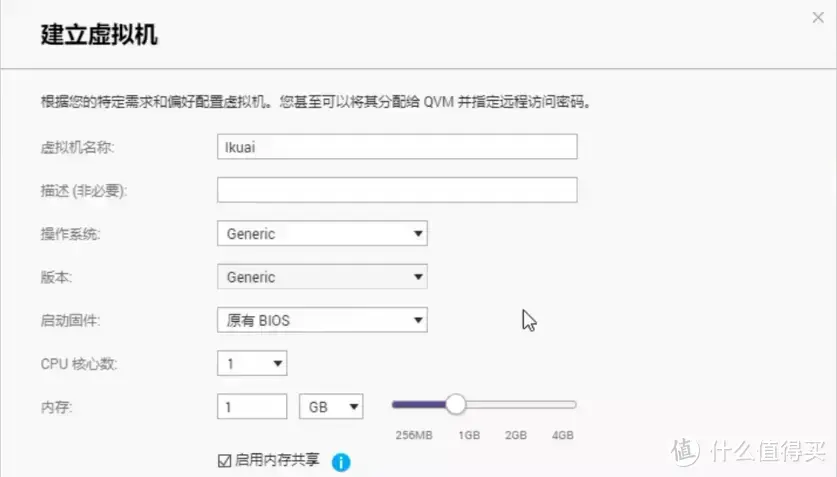Click the memory sharing info icon

(x=341, y=462)
